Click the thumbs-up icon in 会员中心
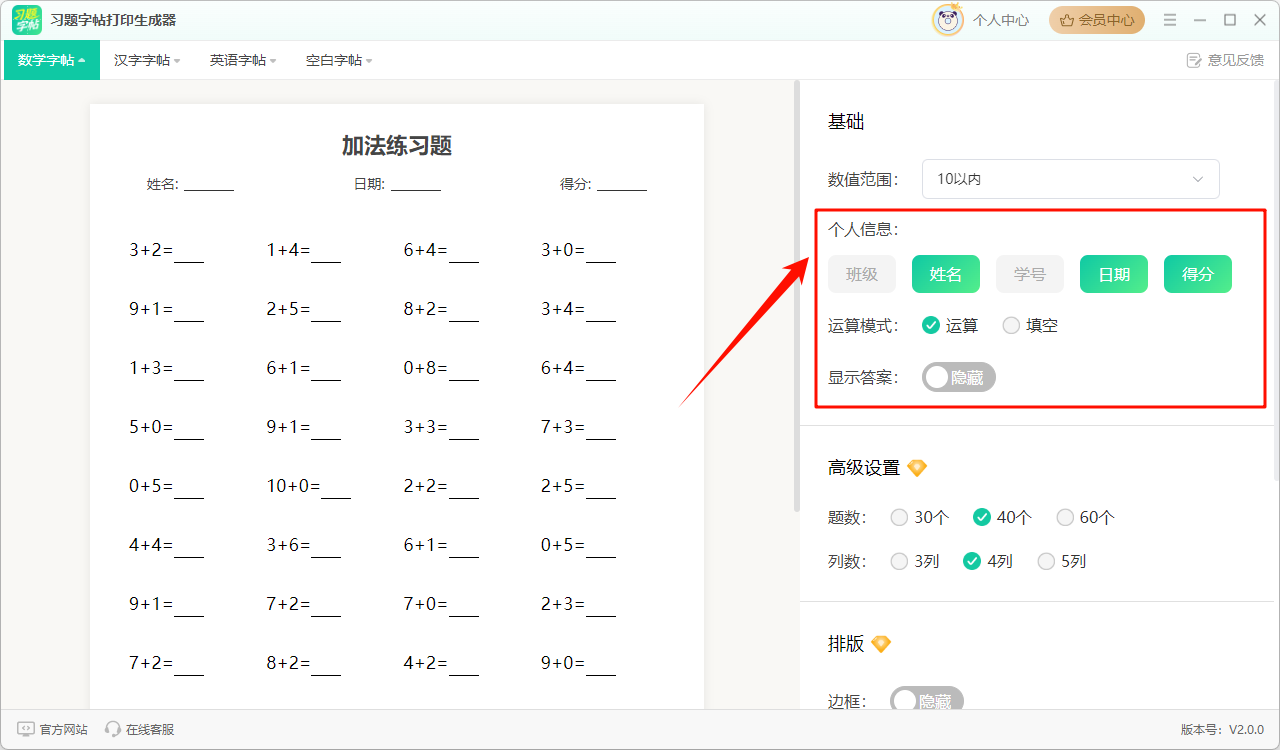1280x750 pixels. click(x=1067, y=20)
